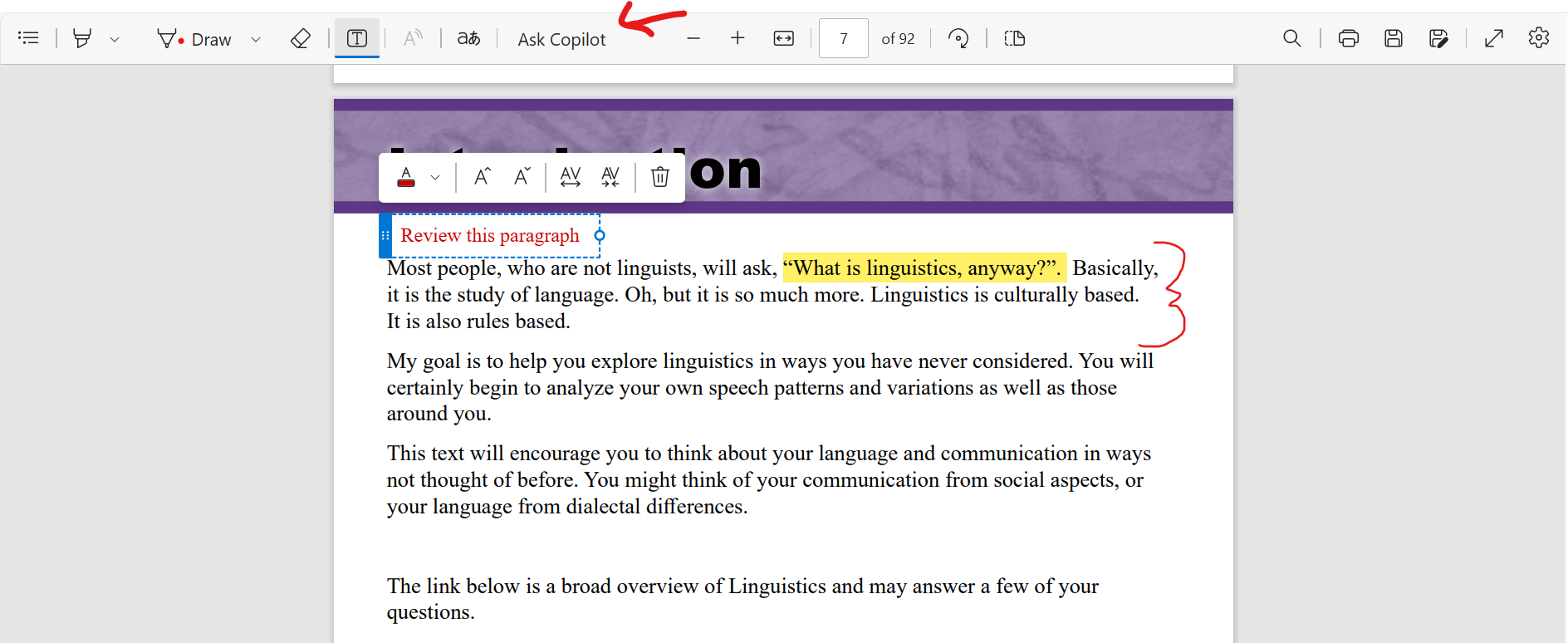Click the Save as icon
1568x643 pixels.
(x=1438, y=38)
